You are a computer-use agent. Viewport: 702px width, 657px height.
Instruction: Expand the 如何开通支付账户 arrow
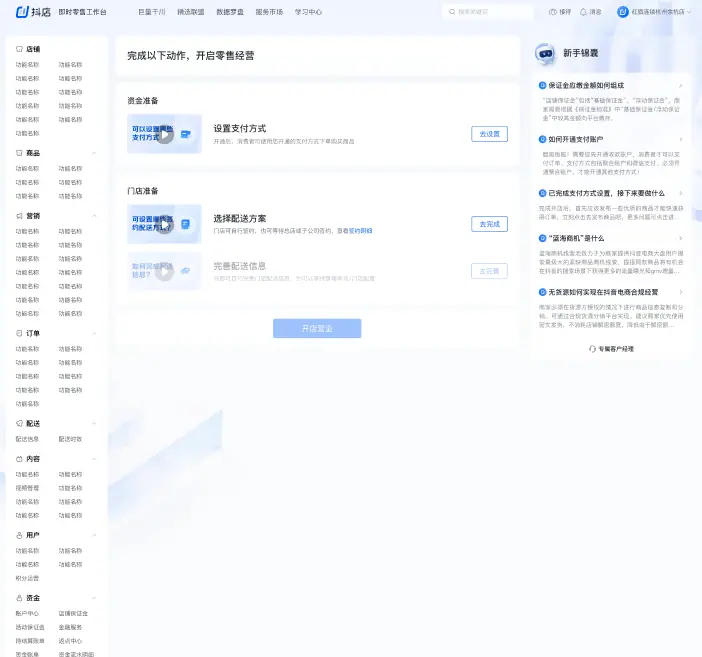(x=681, y=139)
